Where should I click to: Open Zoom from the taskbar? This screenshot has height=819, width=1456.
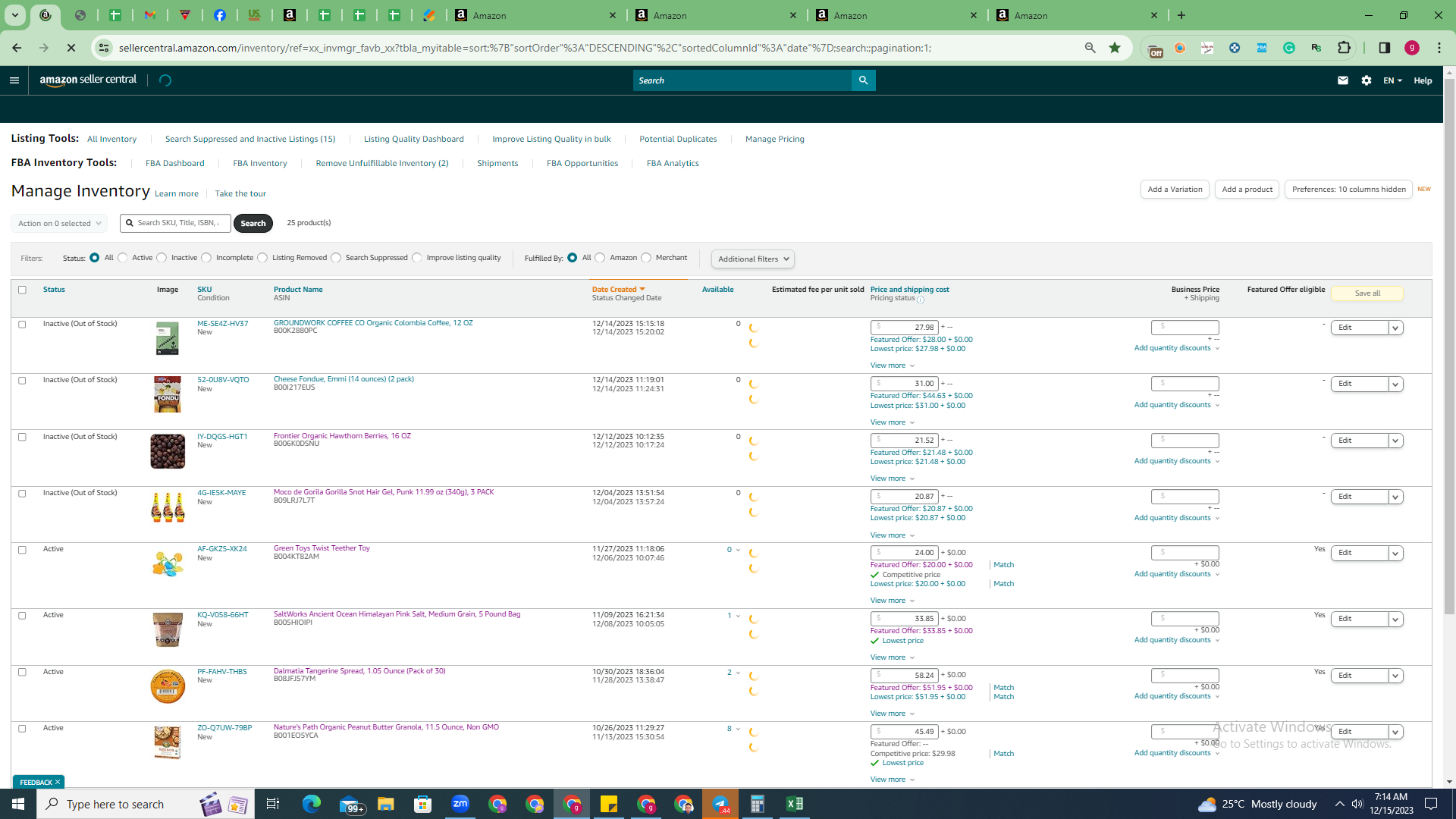pos(460,804)
